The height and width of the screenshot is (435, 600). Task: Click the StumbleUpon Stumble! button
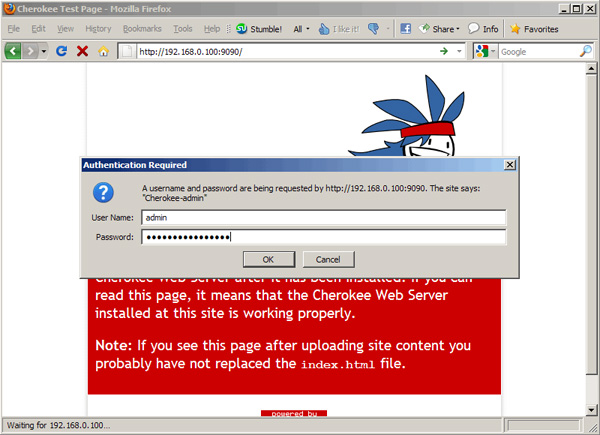point(259,29)
